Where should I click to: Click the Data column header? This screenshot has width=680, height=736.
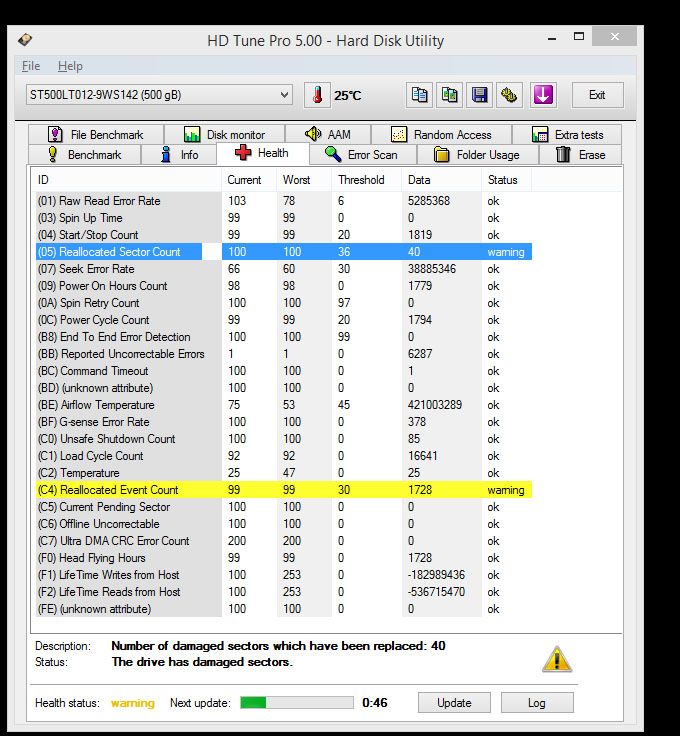(x=441, y=180)
